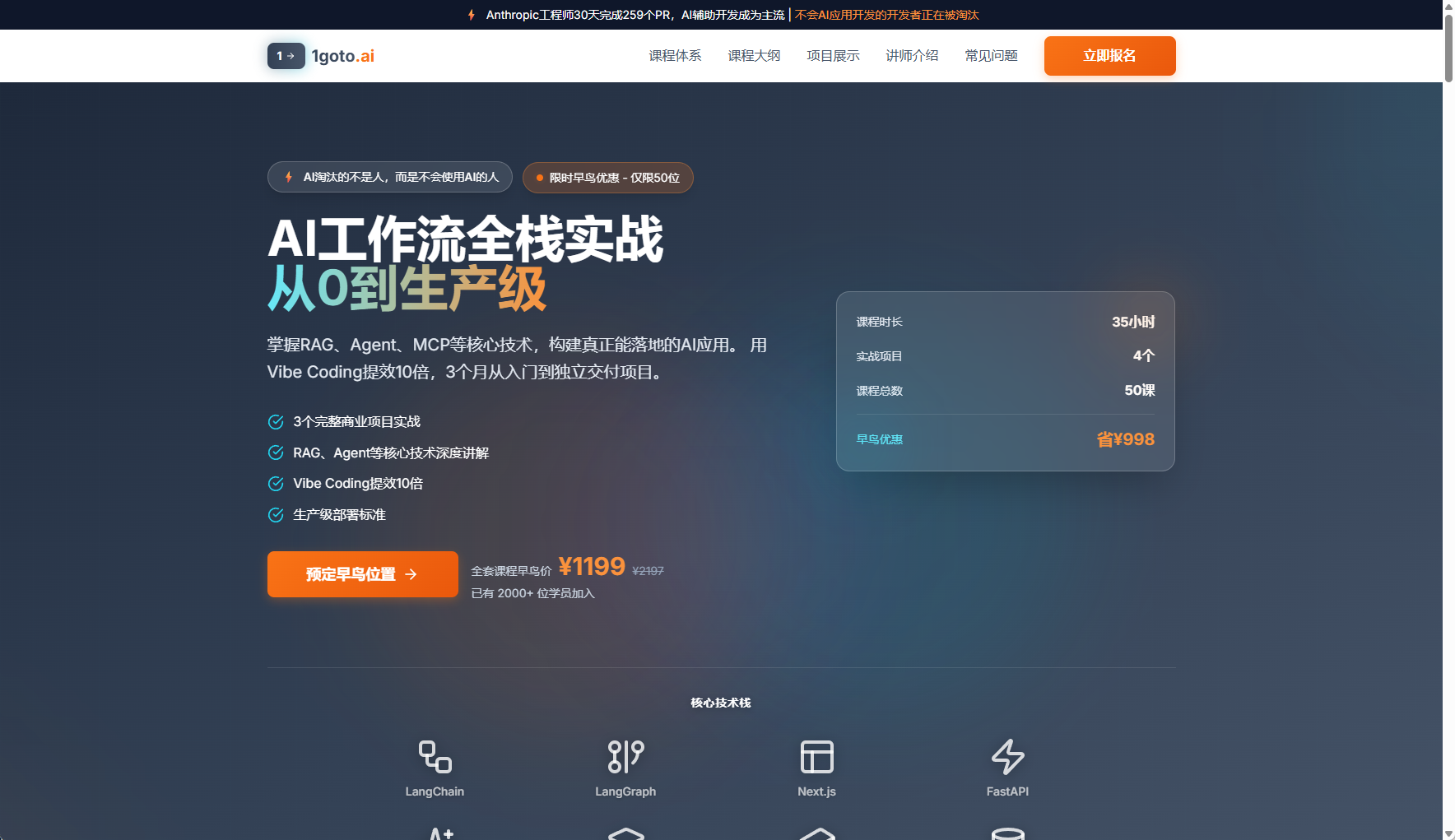Go to 讲师介绍 section

pos(912,56)
